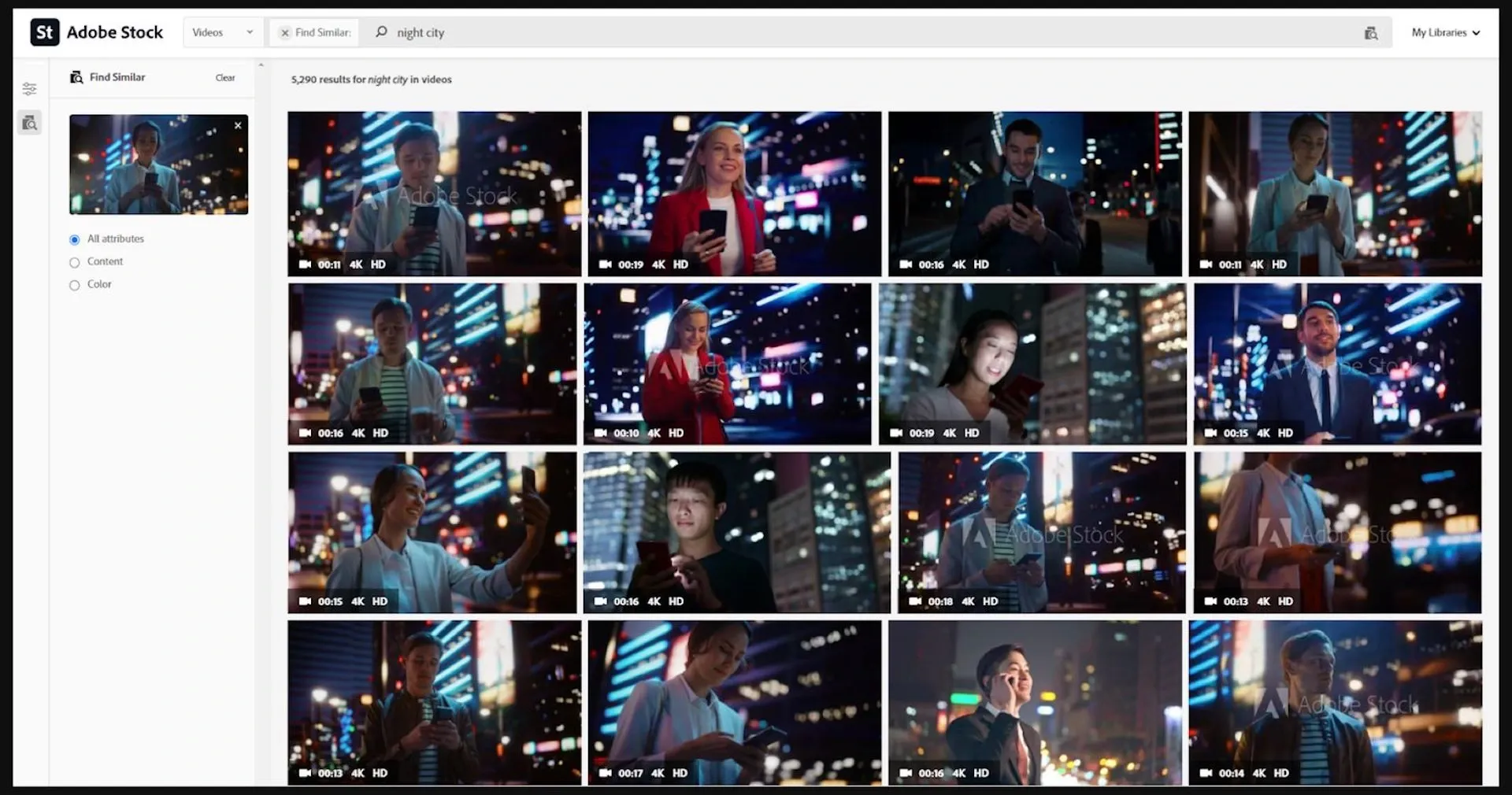Click the 4K quality badge on a video thumbnail

tap(357, 264)
